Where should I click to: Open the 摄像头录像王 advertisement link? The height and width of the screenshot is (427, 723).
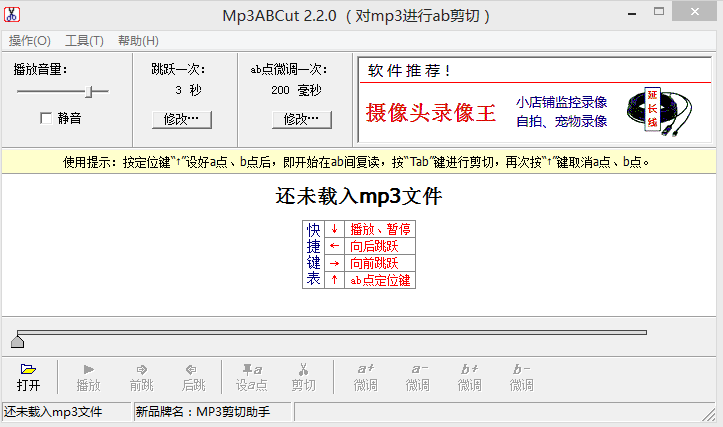[x=431, y=113]
